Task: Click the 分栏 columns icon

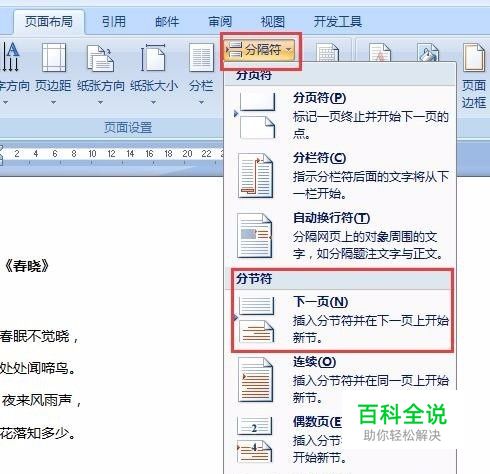Action: (201, 57)
